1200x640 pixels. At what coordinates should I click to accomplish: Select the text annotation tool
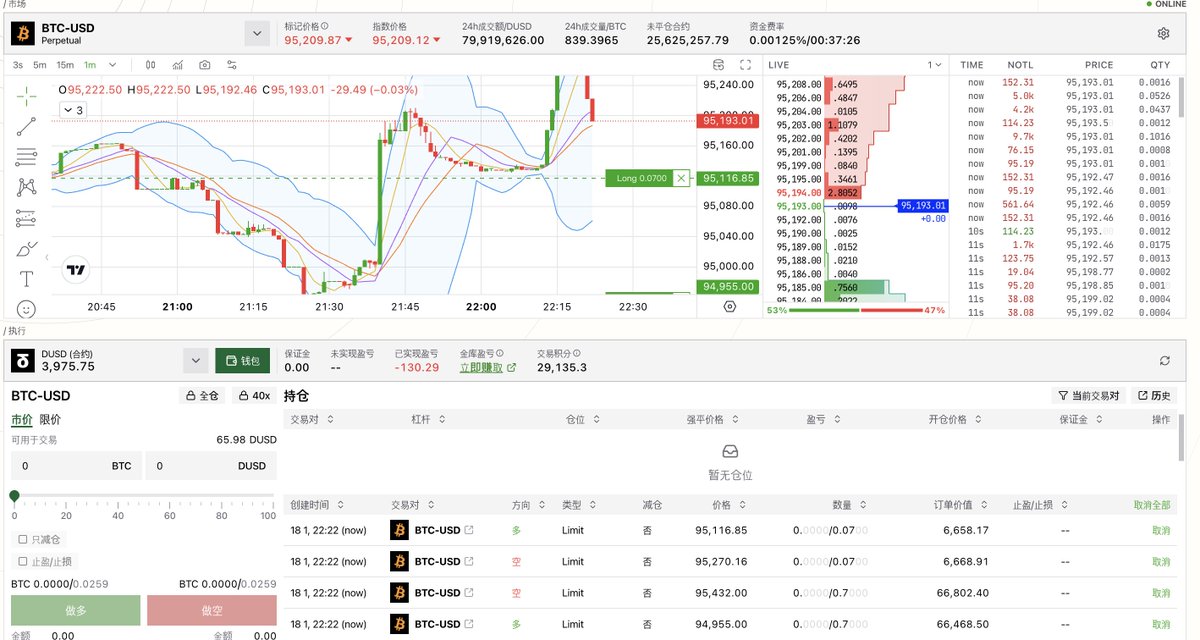click(26, 278)
